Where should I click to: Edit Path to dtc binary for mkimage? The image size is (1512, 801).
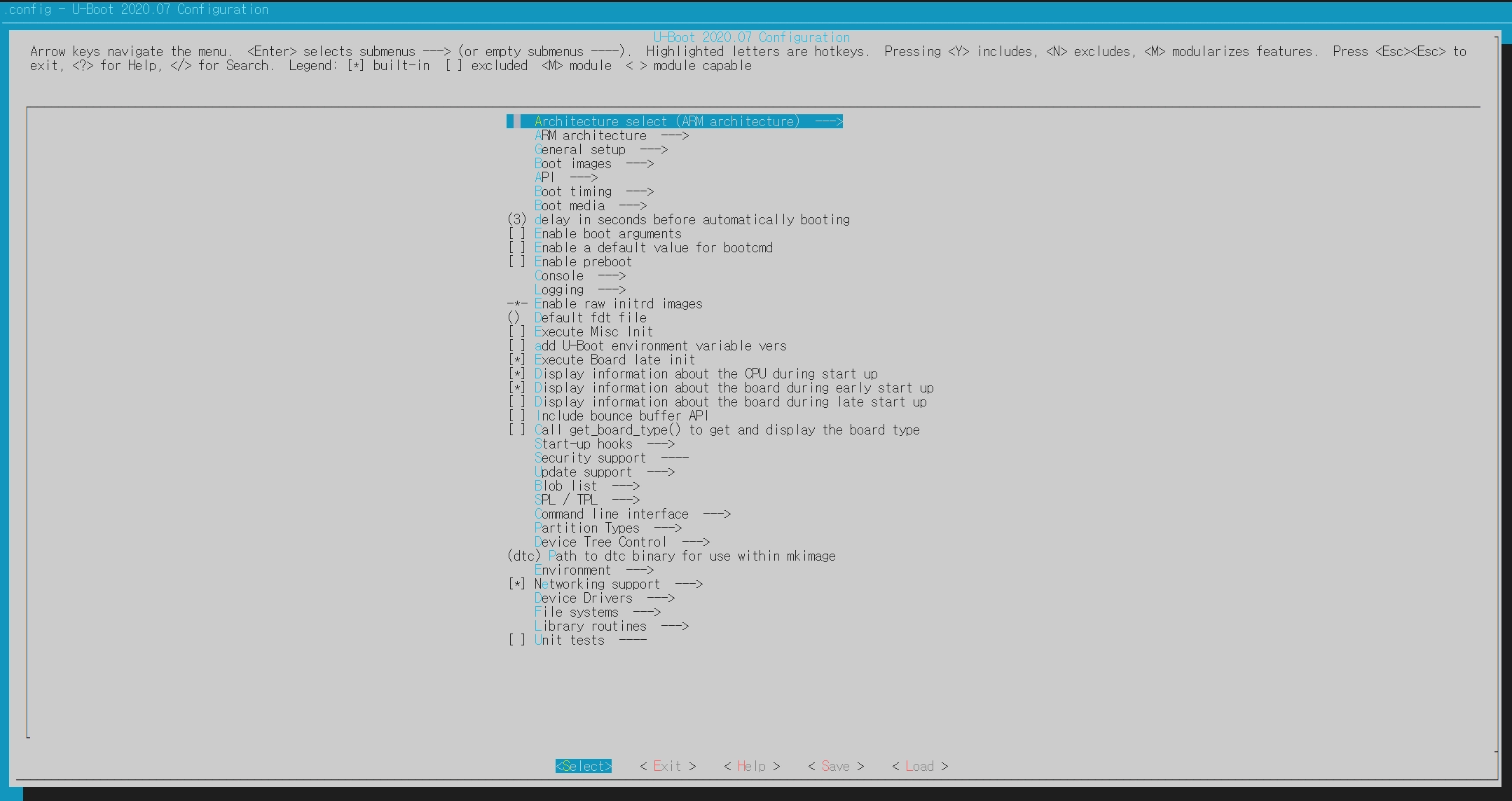(x=671, y=556)
